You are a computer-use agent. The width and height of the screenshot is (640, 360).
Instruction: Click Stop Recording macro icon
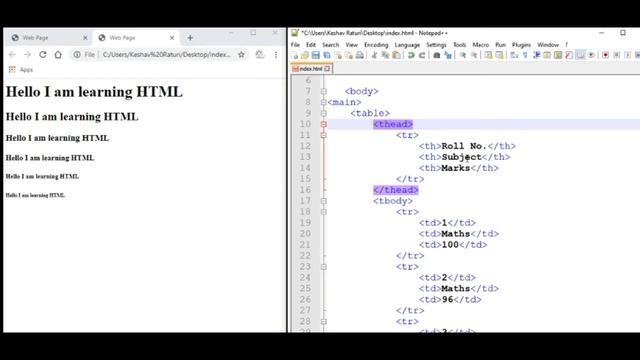(x=616, y=55)
